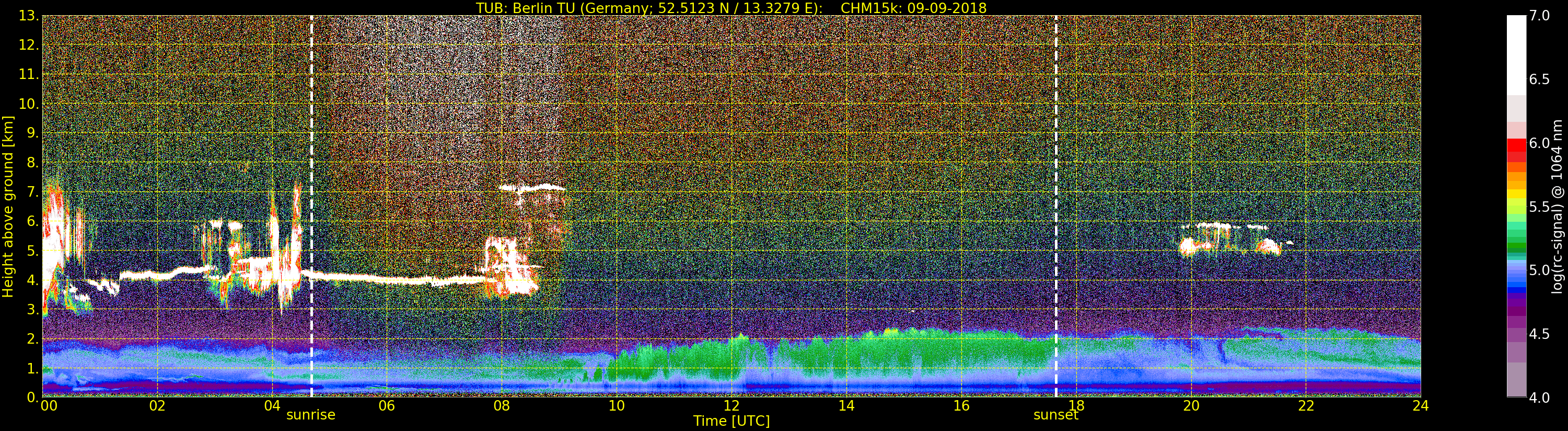Click the dashed white sunset line
This screenshot has height=431, width=1568.
1055,206
